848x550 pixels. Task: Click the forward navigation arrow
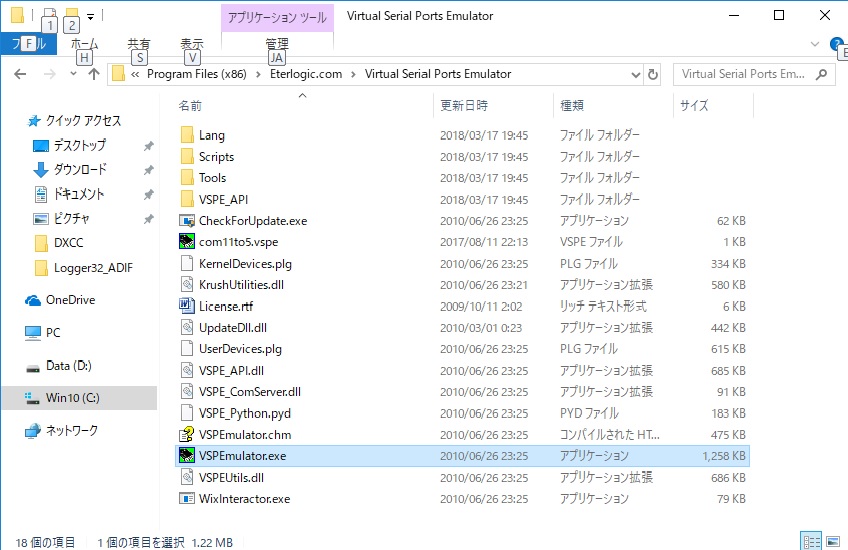point(49,74)
